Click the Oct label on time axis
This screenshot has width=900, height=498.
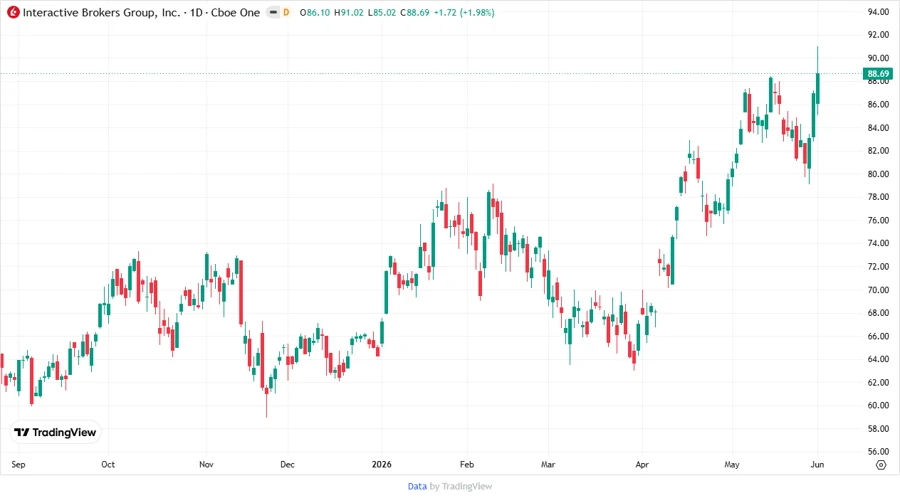click(x=108, y=464)
